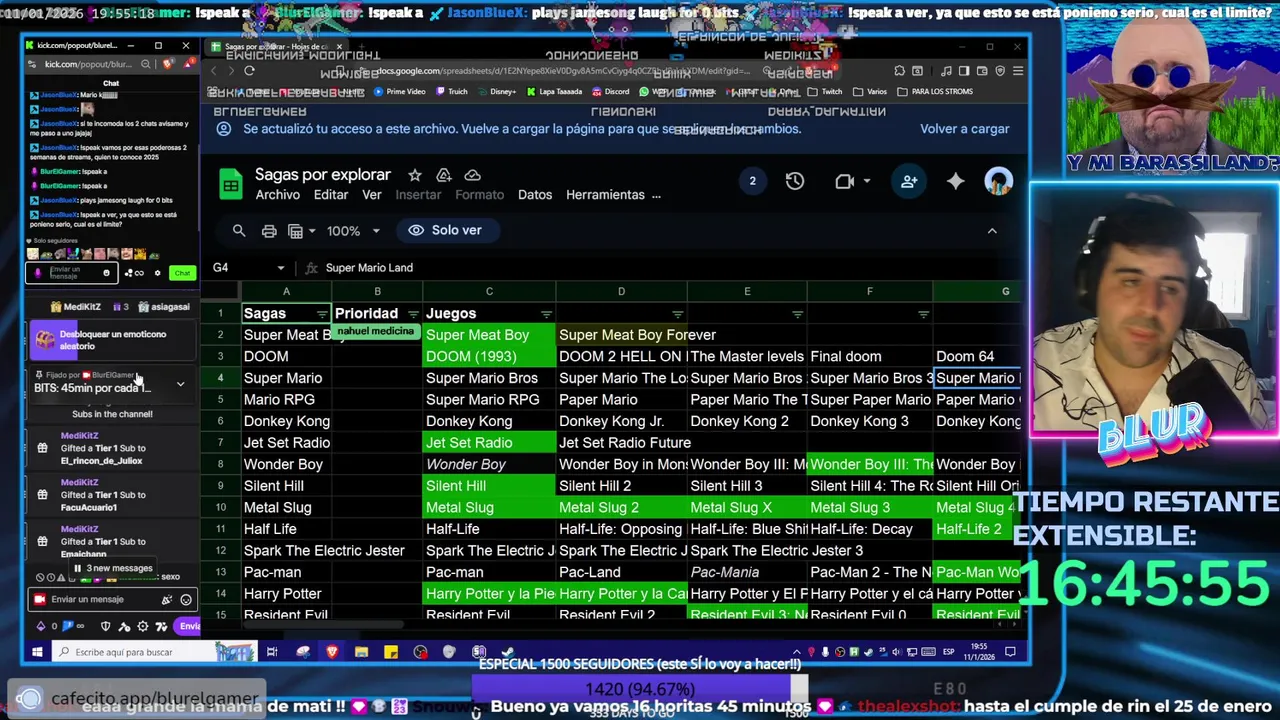Open the Ver menu
The height and width of the screenshot is (720, 1280).
(372, 195)
